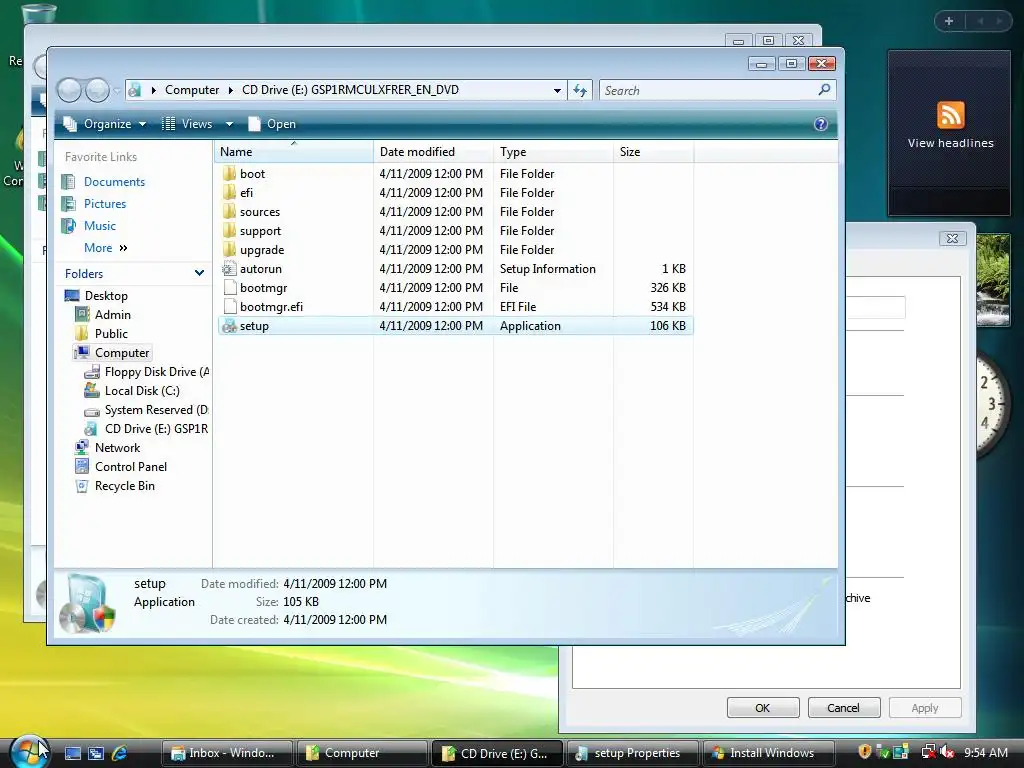Click in the Search box
Screen dimensions: 1024x768
coord(709,90)
